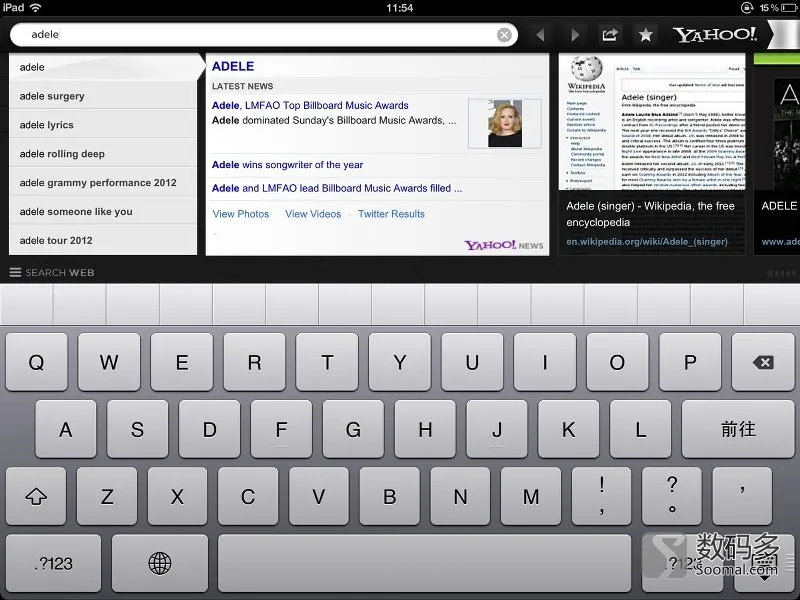This screenshot has height=600, width=800.
Task: Tap the C key
Action: tap(248, 496)
